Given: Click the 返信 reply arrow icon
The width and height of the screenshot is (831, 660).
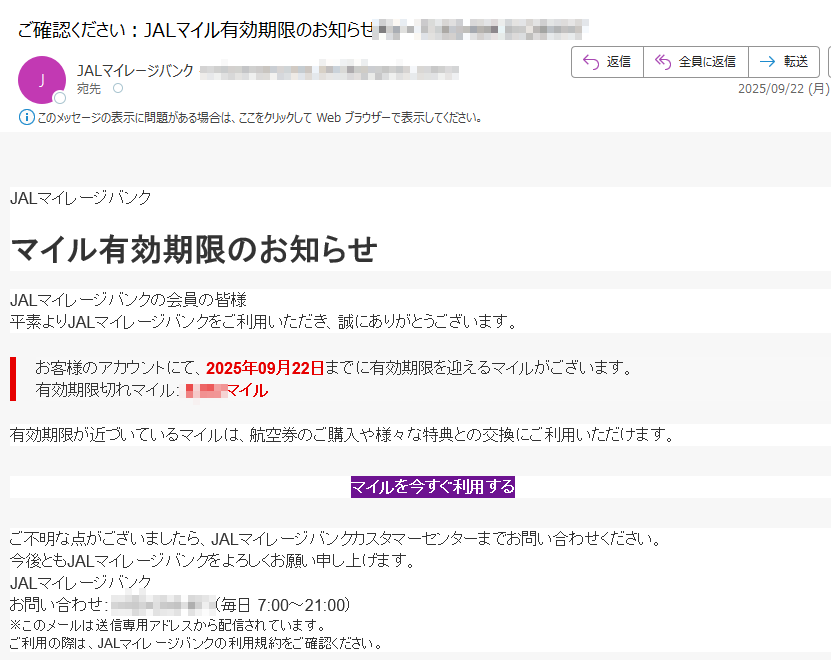Looking at the screenshot, I should coord(590,62).
